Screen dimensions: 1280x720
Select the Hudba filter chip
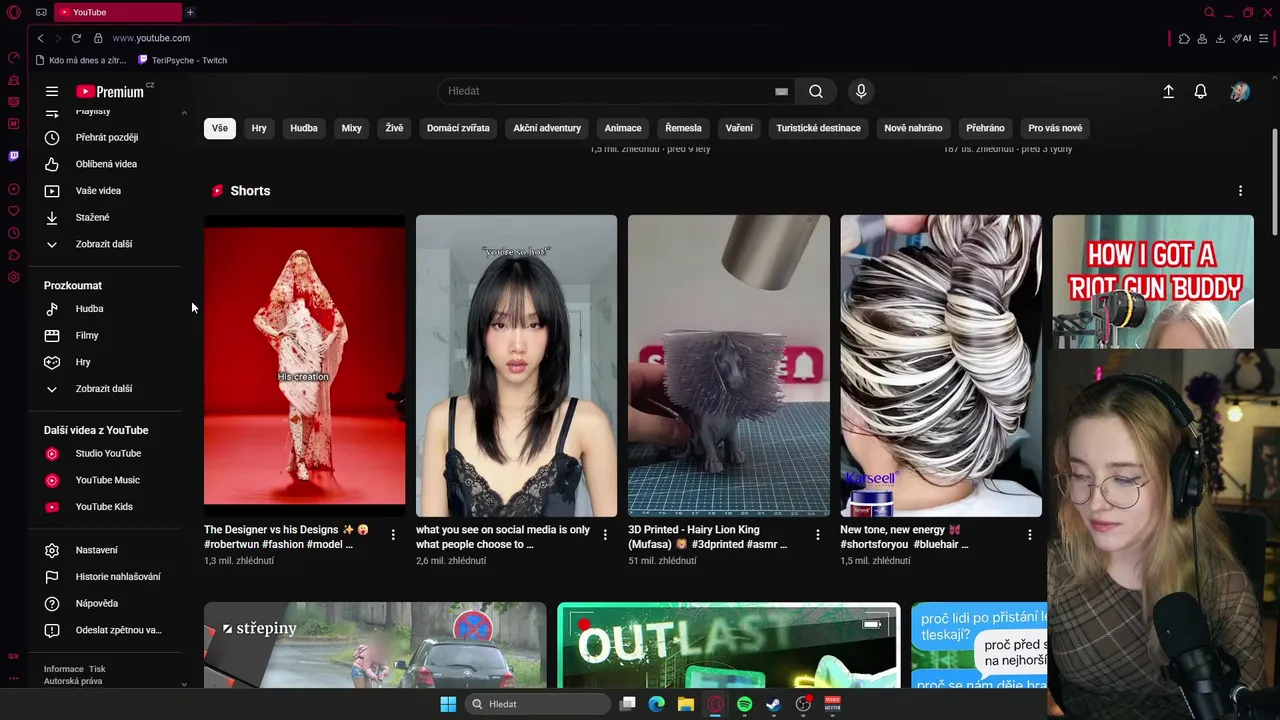[x=304, y=128]
